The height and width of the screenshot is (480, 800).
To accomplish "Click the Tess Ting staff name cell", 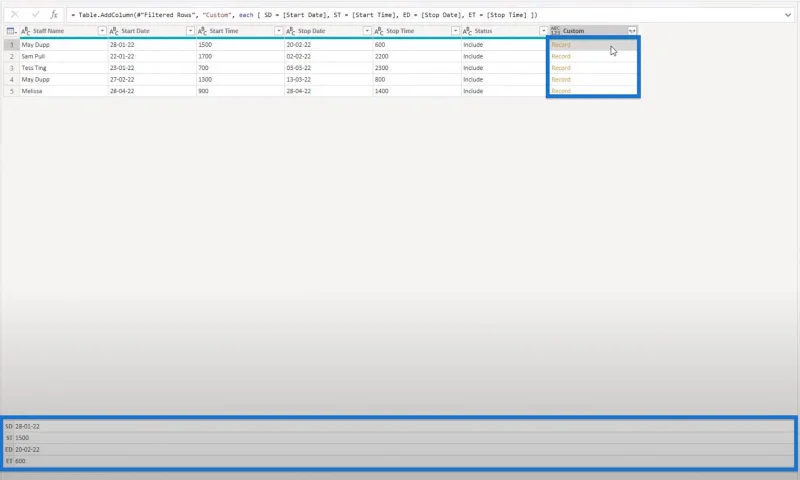I will (63, 68).
